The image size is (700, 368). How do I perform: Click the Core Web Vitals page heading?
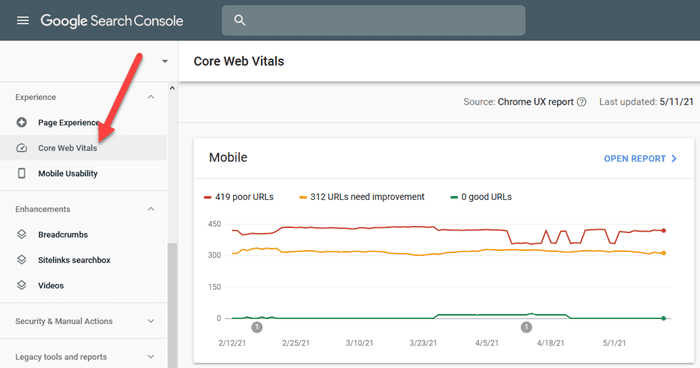click(x=239, y=61)
